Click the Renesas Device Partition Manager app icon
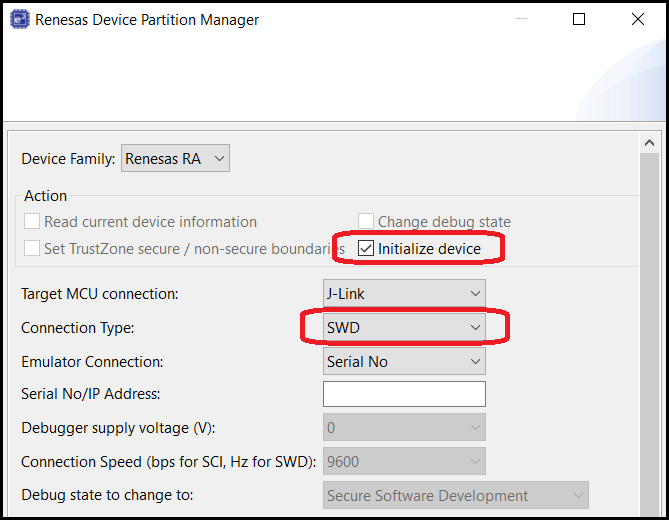The height and width of the screenshot is (520, 669). (20, 20)
